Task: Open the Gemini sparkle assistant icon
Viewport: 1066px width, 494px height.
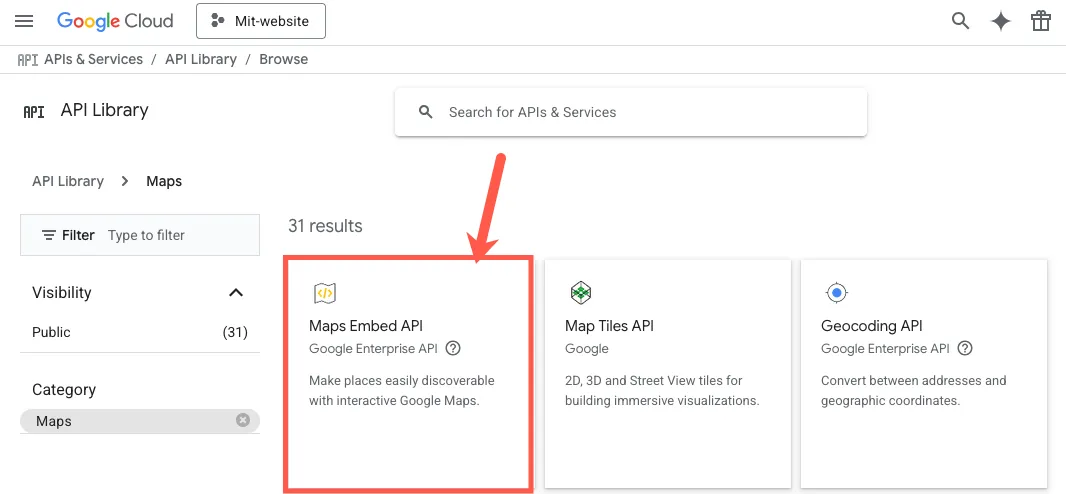Action: click(x=1001, y=21)
